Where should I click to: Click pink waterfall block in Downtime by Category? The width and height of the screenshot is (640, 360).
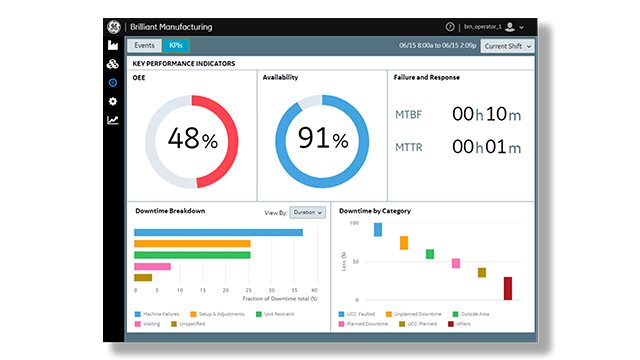point(456,263)
